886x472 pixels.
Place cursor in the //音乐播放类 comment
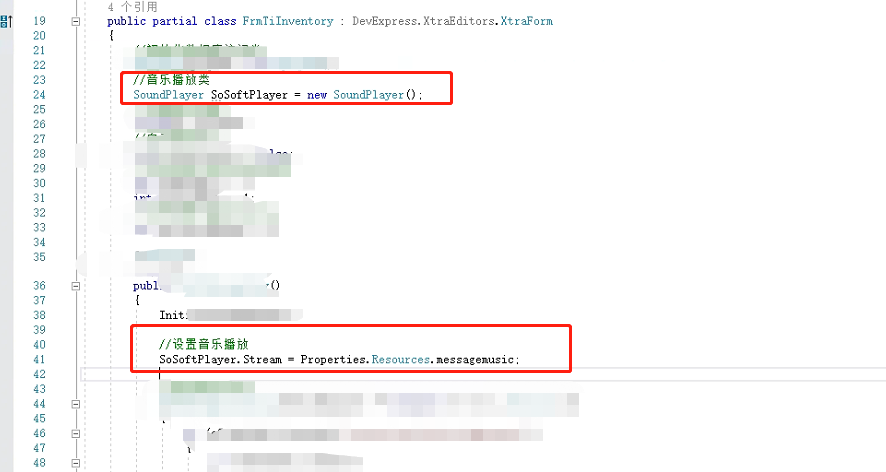click(x=172, y=80)
